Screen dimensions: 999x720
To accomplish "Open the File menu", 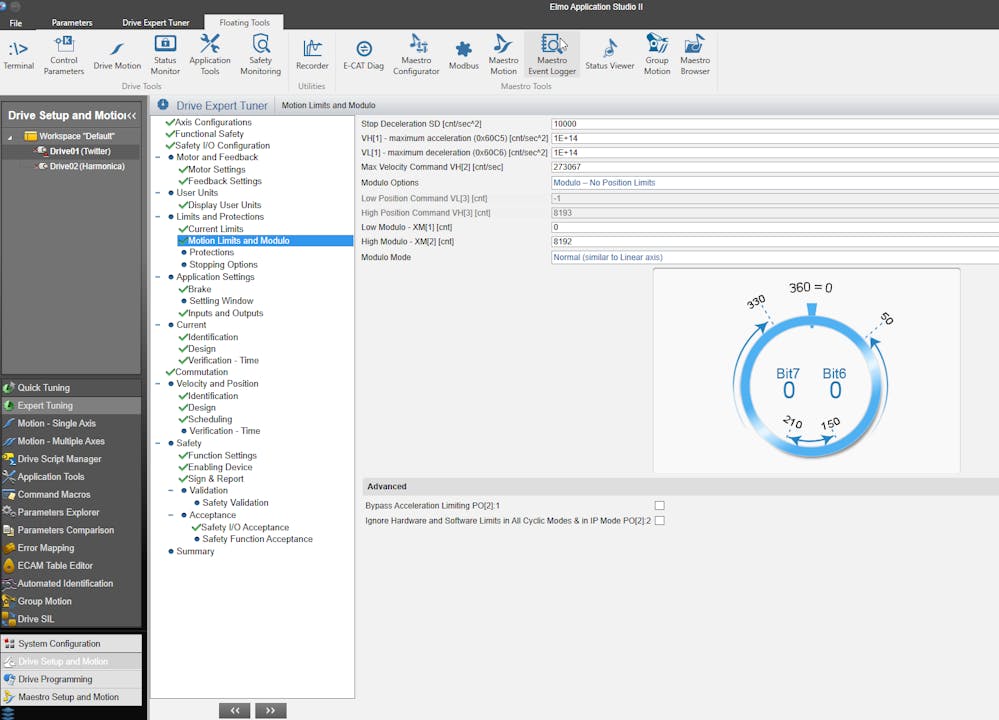I will coord(16,23).
